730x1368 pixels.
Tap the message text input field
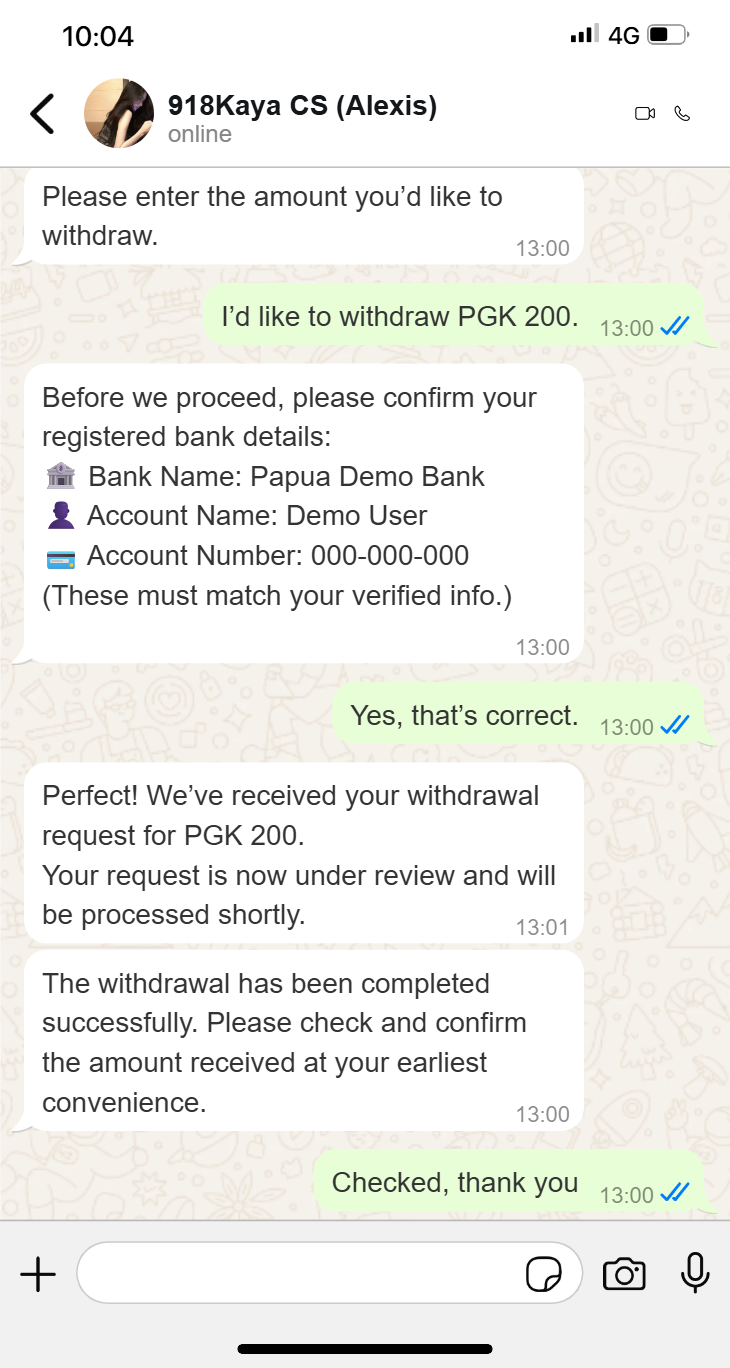pos(300,1273)
